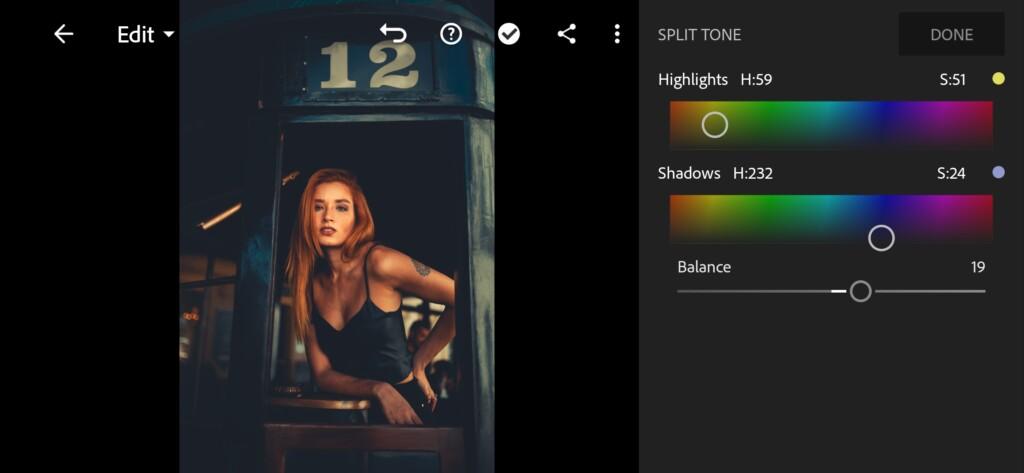This screenshot has height=473, width=1024.
Task: Click the Shadows color gradient strip
Action: pyautogui.click(x=831, y=219)
